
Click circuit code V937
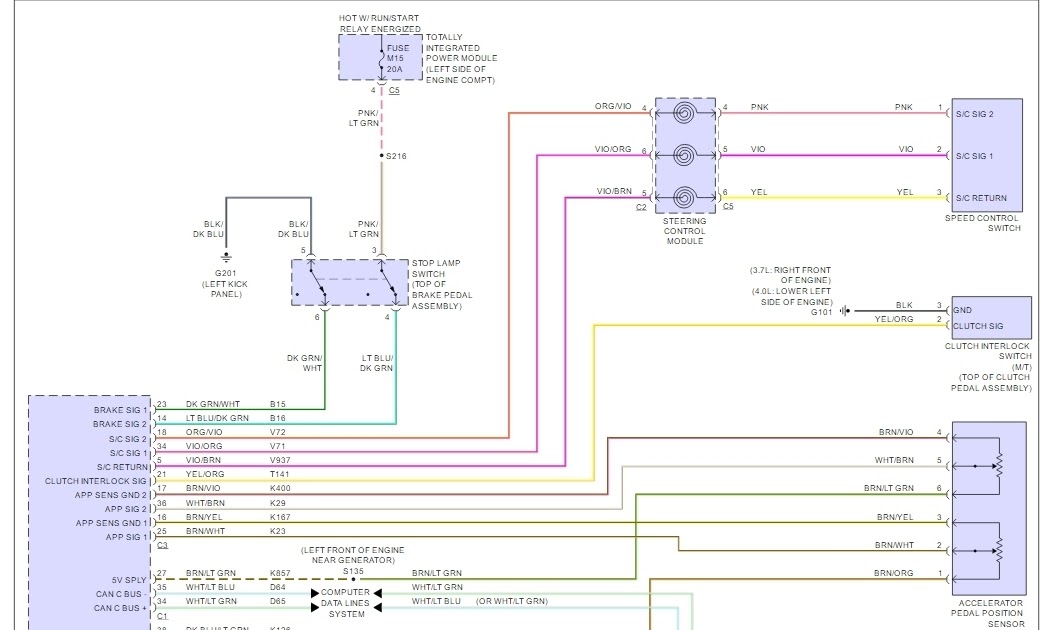pyautogui.click(x=280, y=460)
